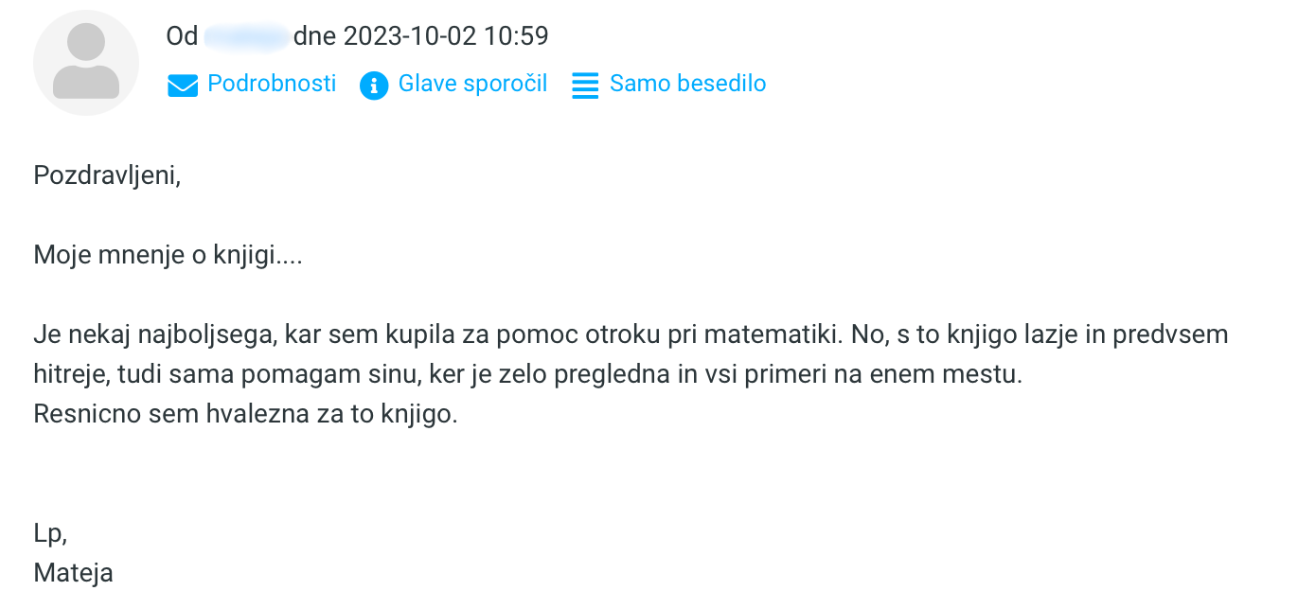The height and width of the screenshot is (600, 1300).
Task: Click the closing "Lp," line
Action: [50, 534]
